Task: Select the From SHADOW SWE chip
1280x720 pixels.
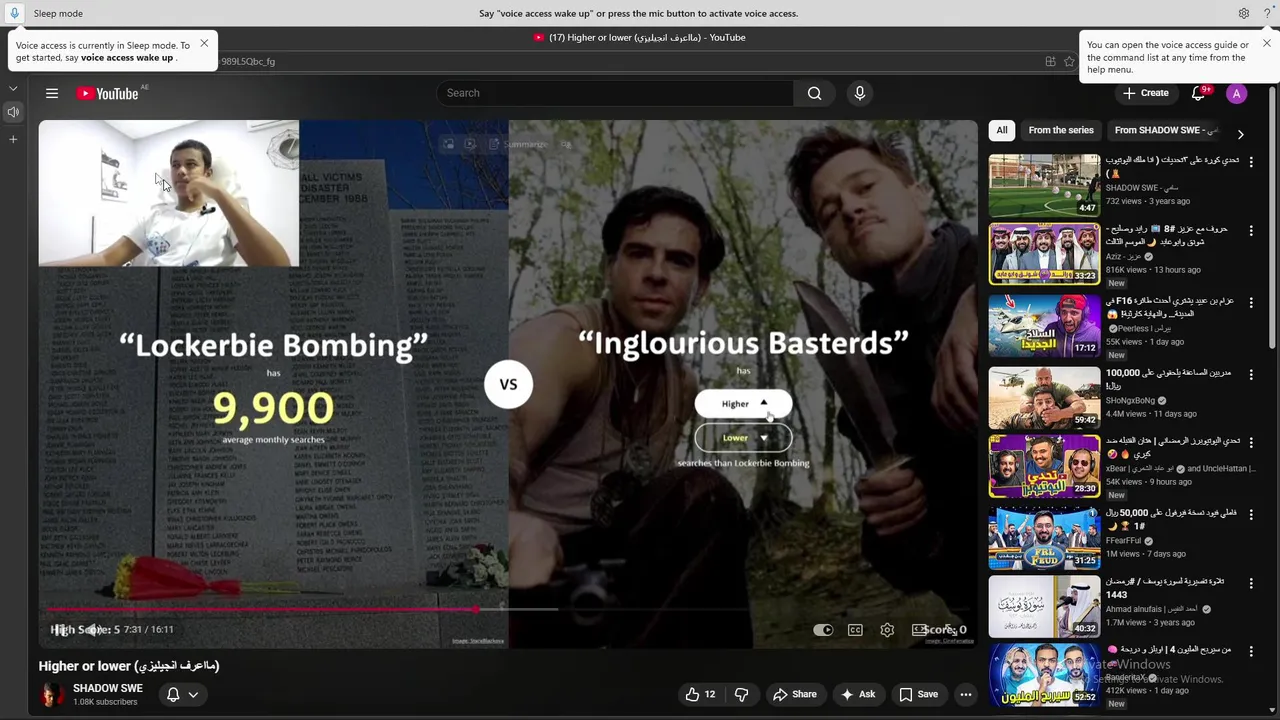Action: [x=1165, y=130]
